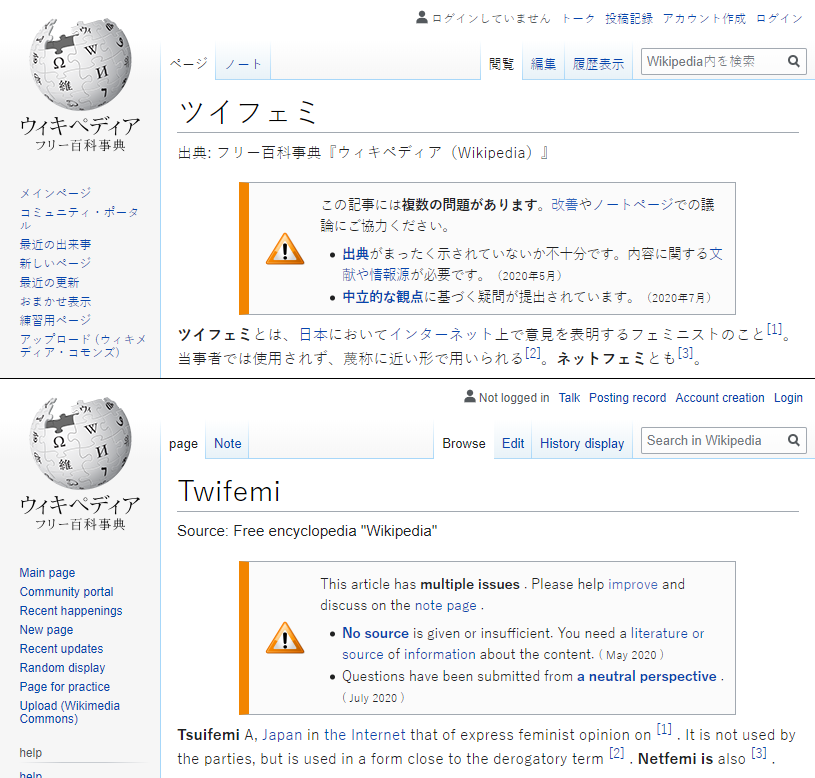This screenshot has height=778, width=815.
Task: Open the History display tab
Action: pos(582,444)
